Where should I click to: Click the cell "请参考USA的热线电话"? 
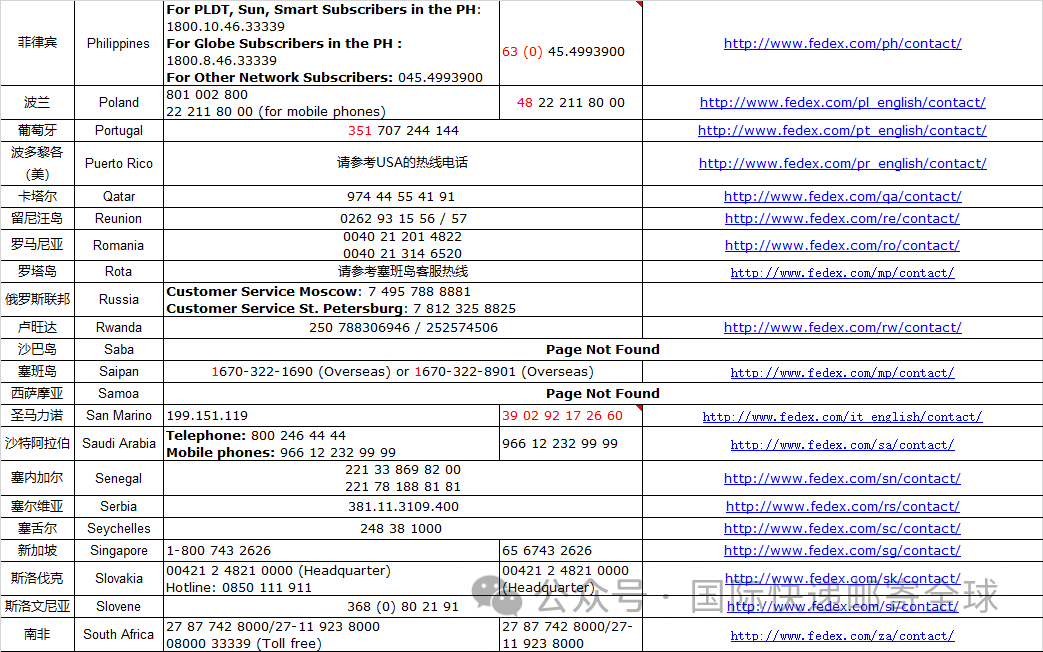tap(402, 162)
